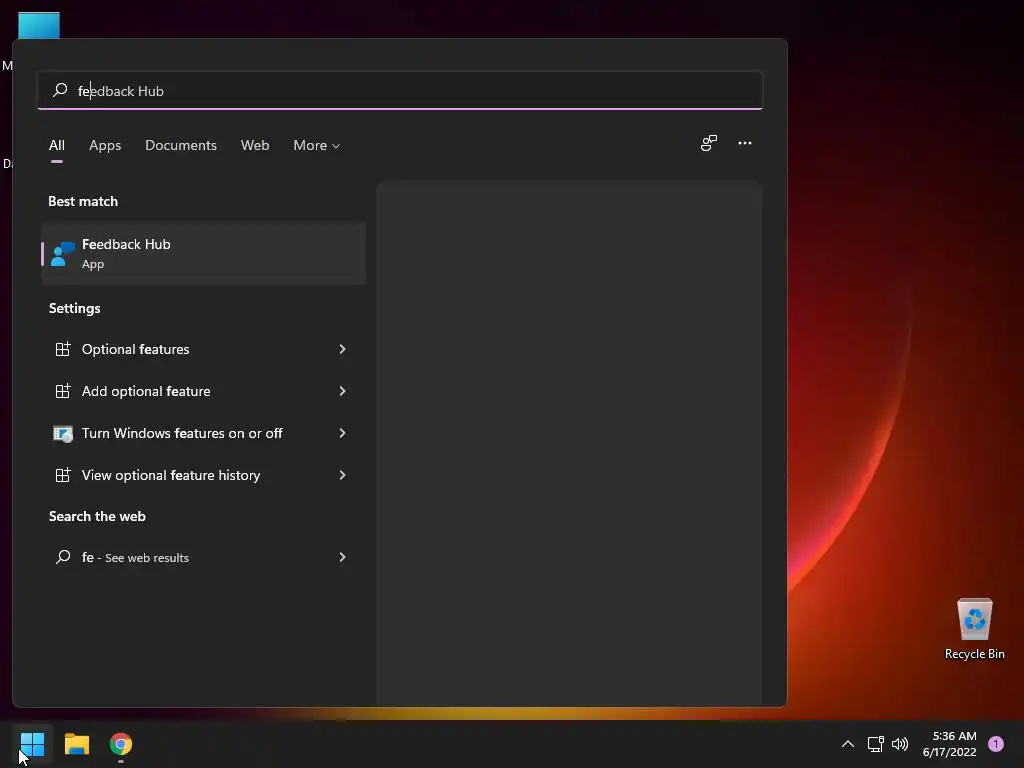1024x768 pixels.
Task: Switch to the All filter tab
Action: [x=57, y=145]
